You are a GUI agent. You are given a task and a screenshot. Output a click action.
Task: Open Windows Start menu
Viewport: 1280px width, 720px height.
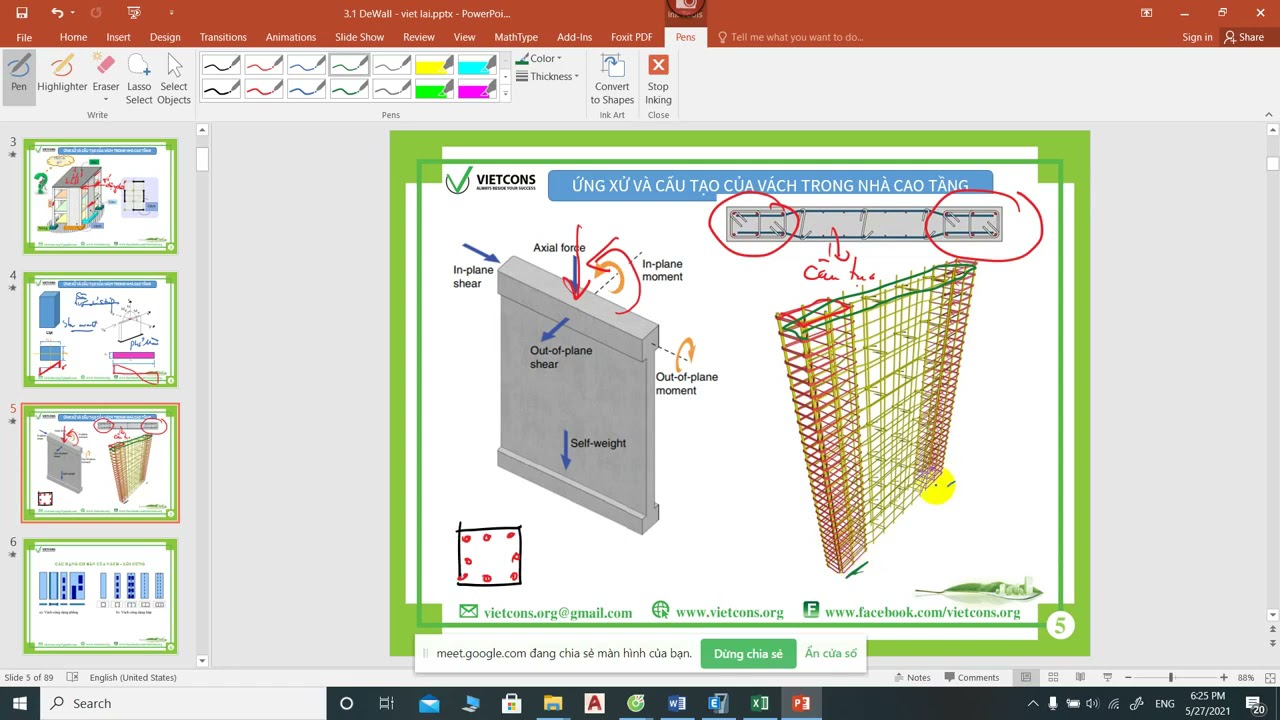(20, 703)
